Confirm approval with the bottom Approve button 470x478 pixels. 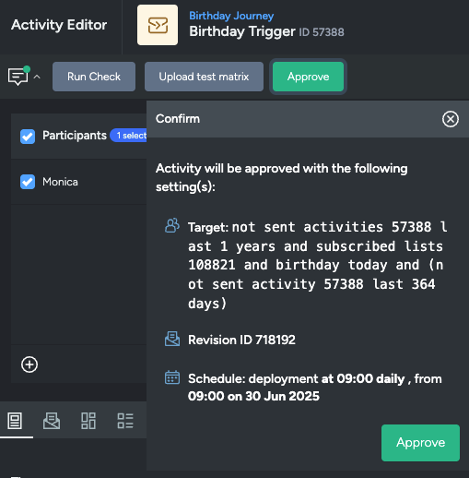pos(421,443)
